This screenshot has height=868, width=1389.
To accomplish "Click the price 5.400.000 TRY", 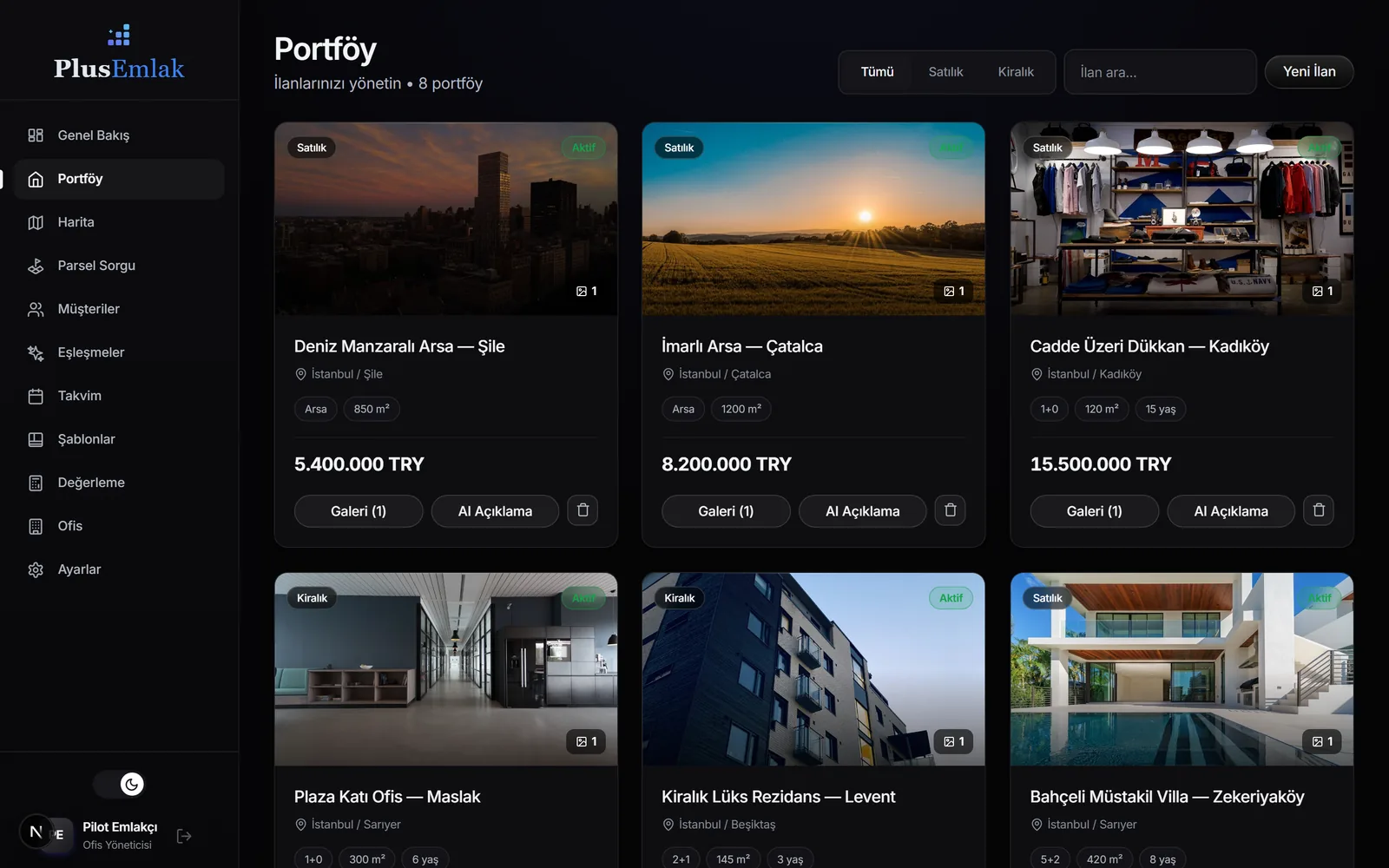I will click(x=359, y=464).
